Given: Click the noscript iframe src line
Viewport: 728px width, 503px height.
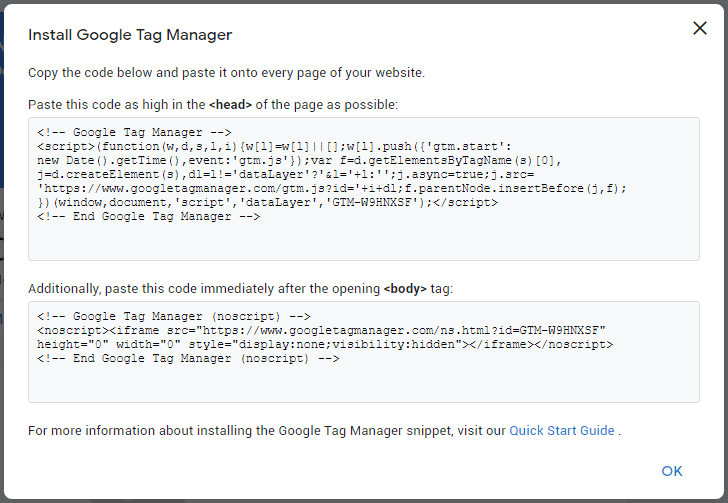Looking at the screenshot, I should (x=321, y=330).
